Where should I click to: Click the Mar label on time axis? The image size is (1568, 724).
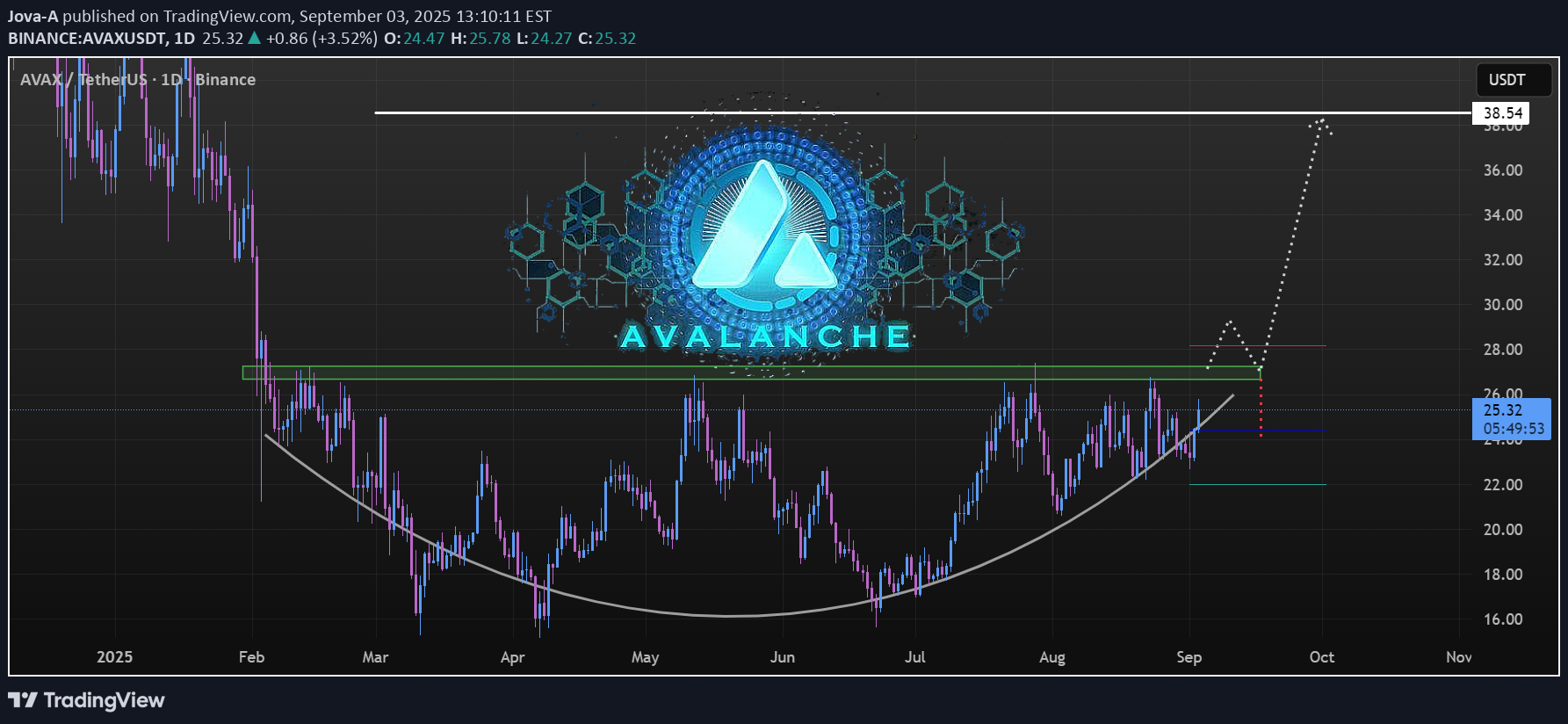375,657
